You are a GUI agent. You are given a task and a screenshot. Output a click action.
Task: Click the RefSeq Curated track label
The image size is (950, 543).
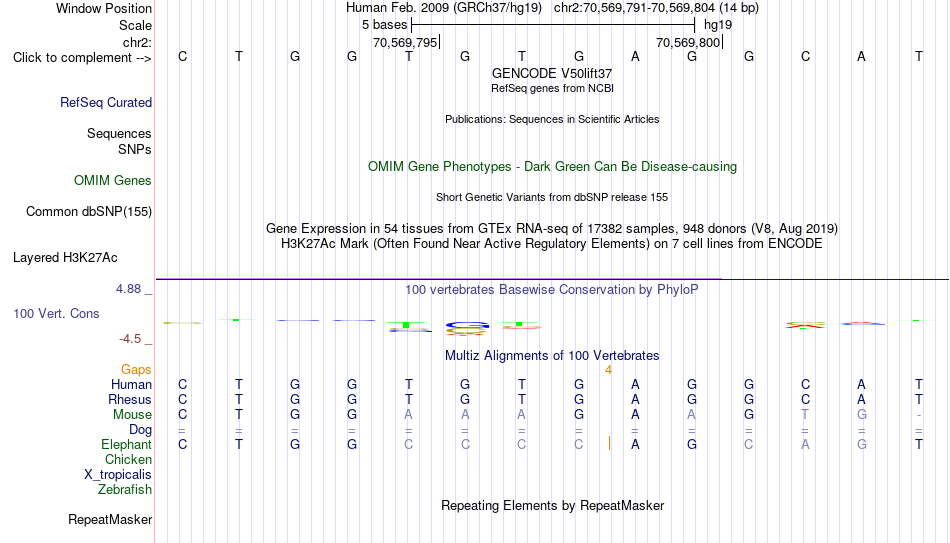point(106,102)
